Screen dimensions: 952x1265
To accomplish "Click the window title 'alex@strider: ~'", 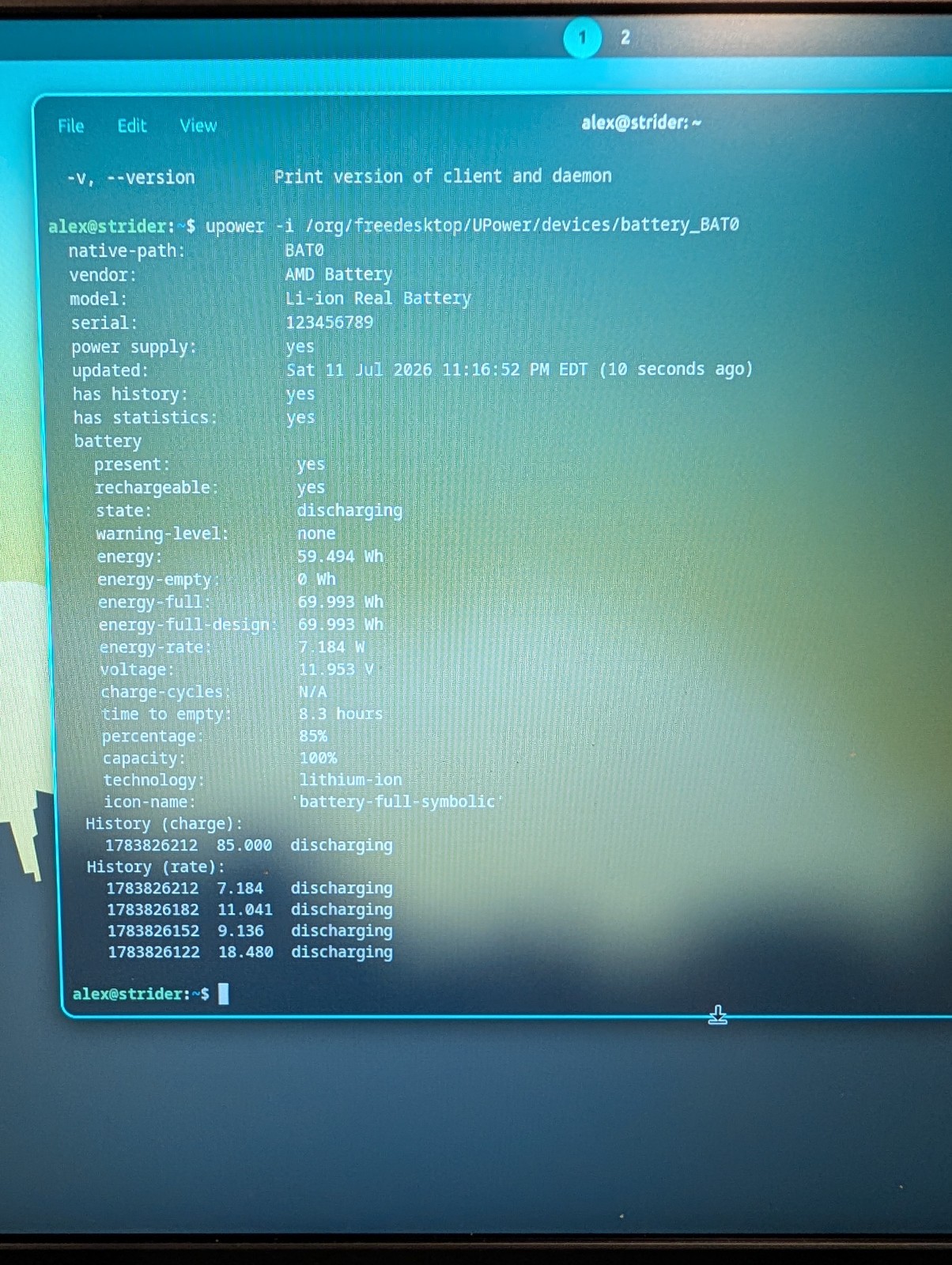I will click(641, 123).
